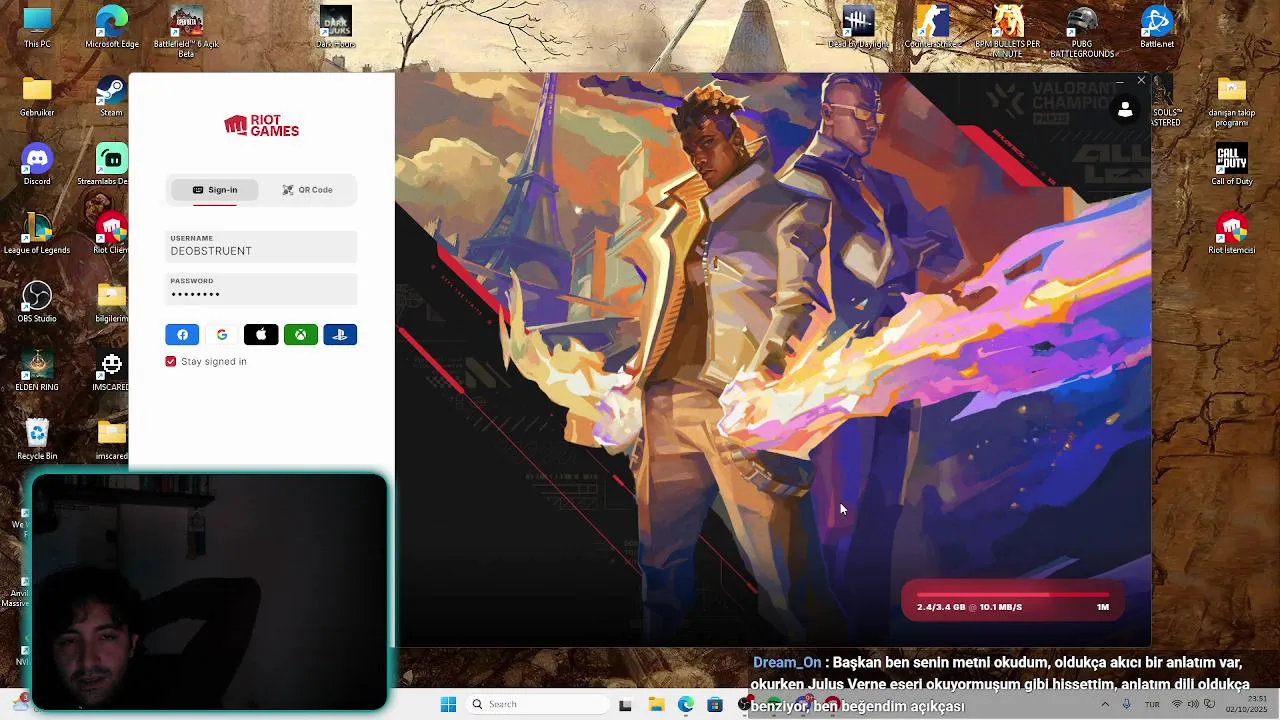Screen dimensions: 1280x720
Task: Open Counter-Strike 2 shortcut
Action: pos(932,27)
